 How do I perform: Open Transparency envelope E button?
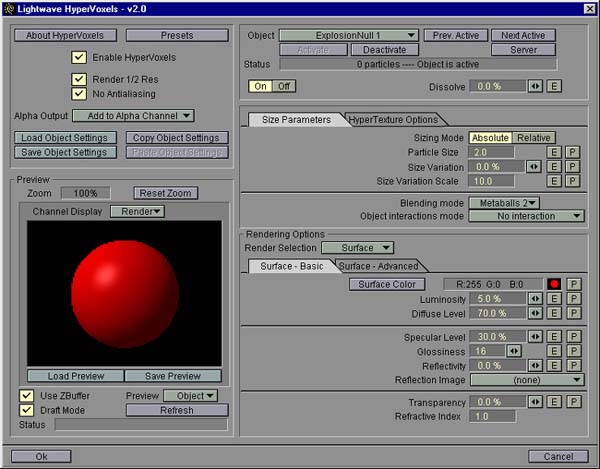554,402
